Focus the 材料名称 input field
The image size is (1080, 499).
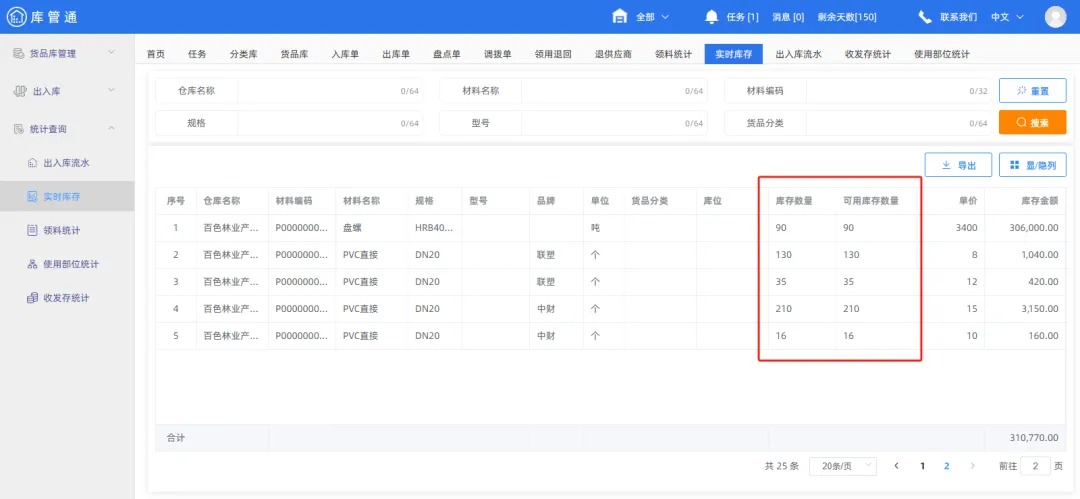[614, 91]
